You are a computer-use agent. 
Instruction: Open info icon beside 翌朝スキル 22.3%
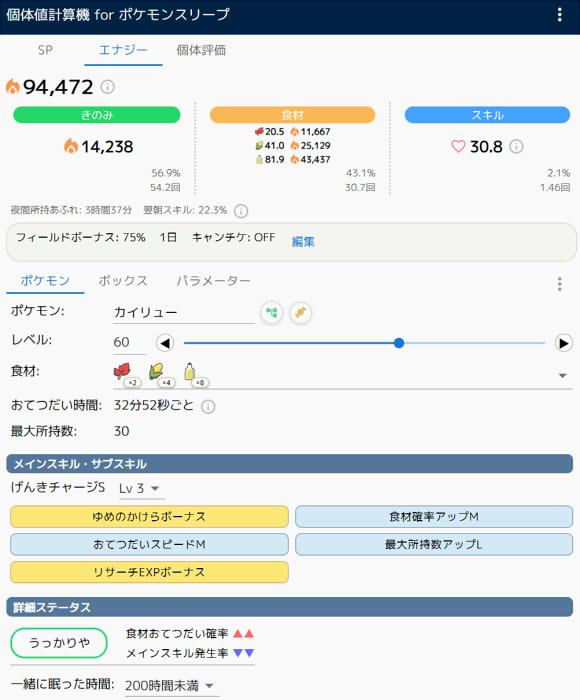click(241, 211)
